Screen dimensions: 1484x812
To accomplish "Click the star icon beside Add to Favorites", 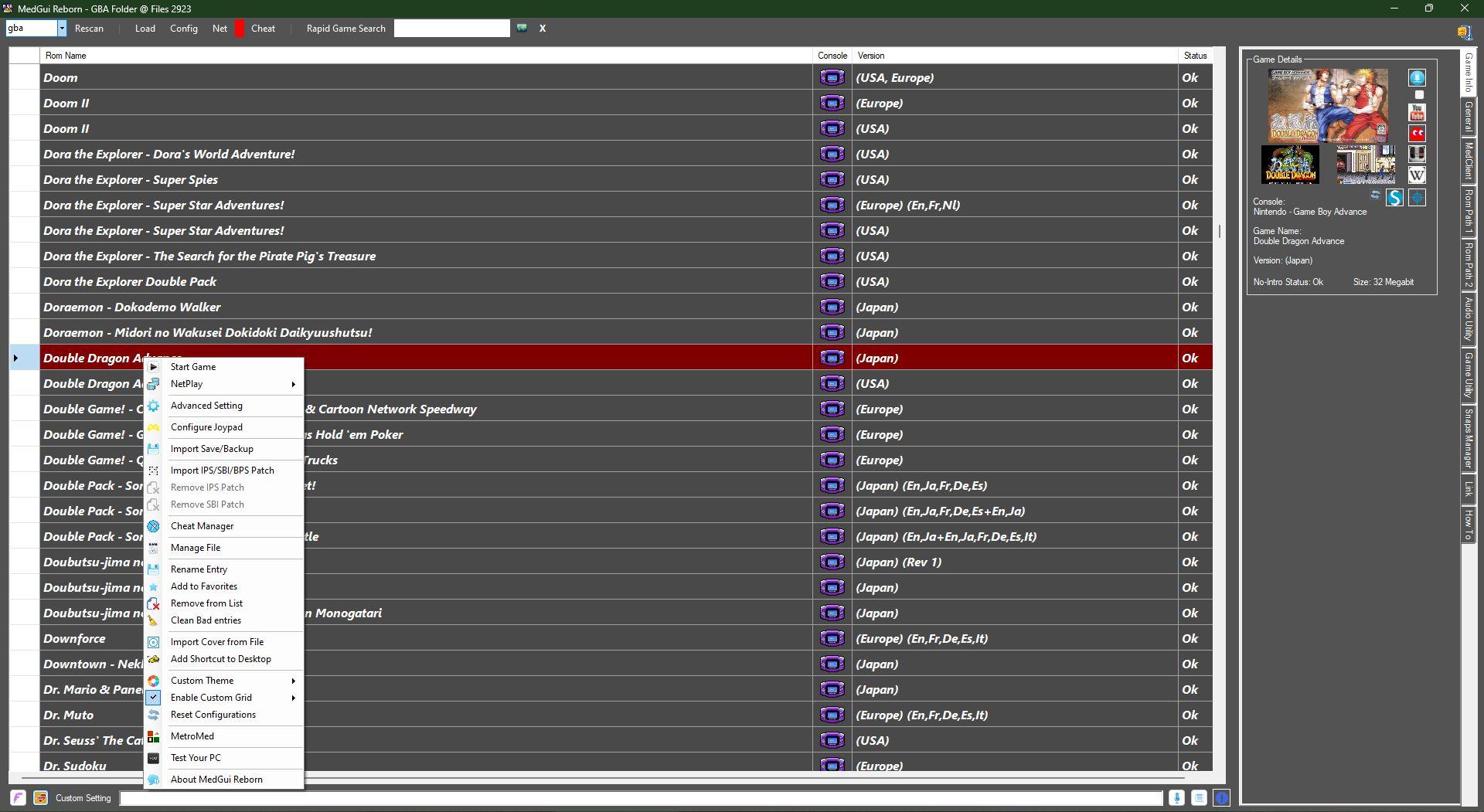I will (x=154, y=586).
